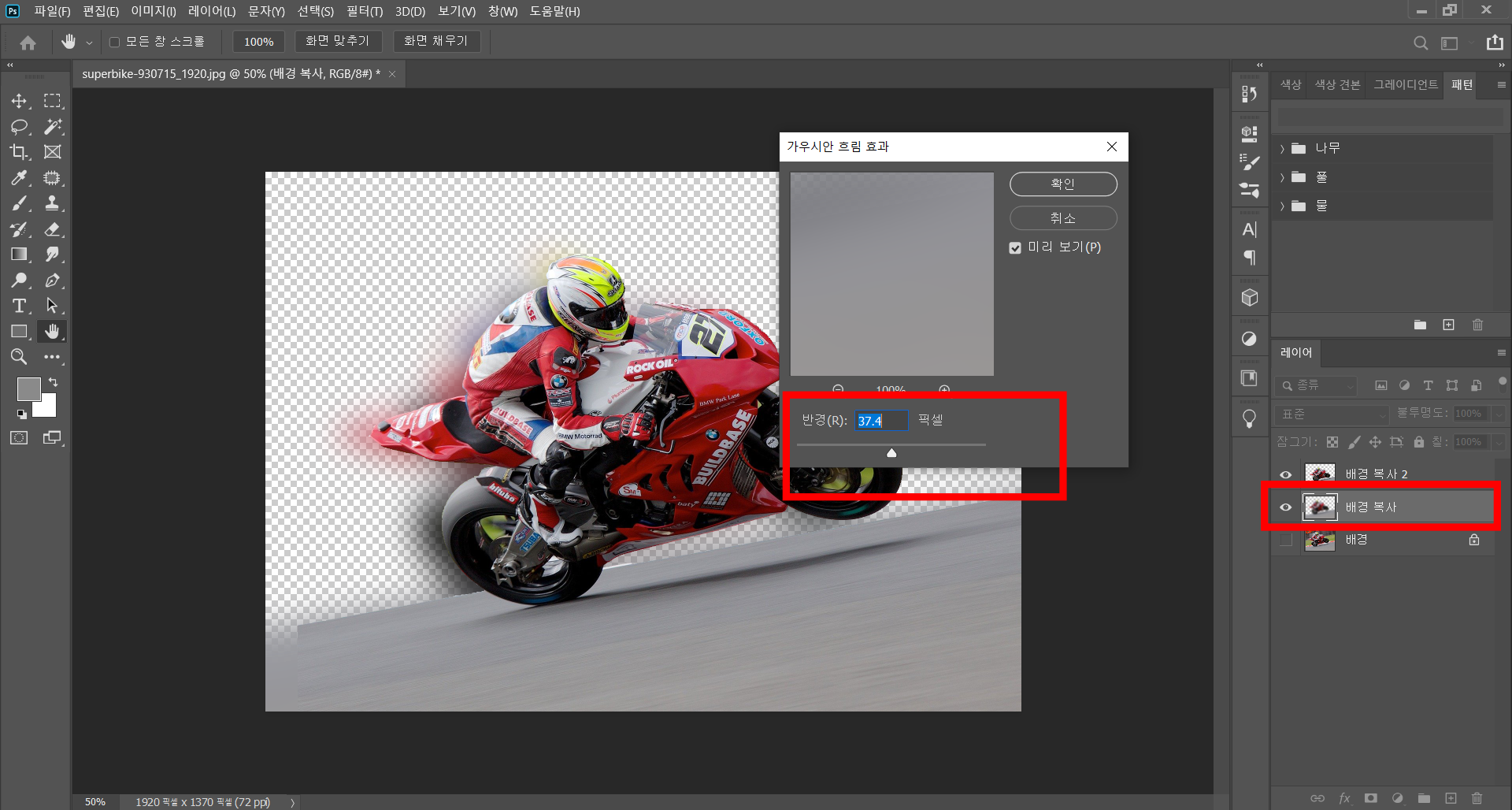The image size is (1512, 810).
Task: Hide the 배경 복사 layer
Action: (x=1285, y=507)
